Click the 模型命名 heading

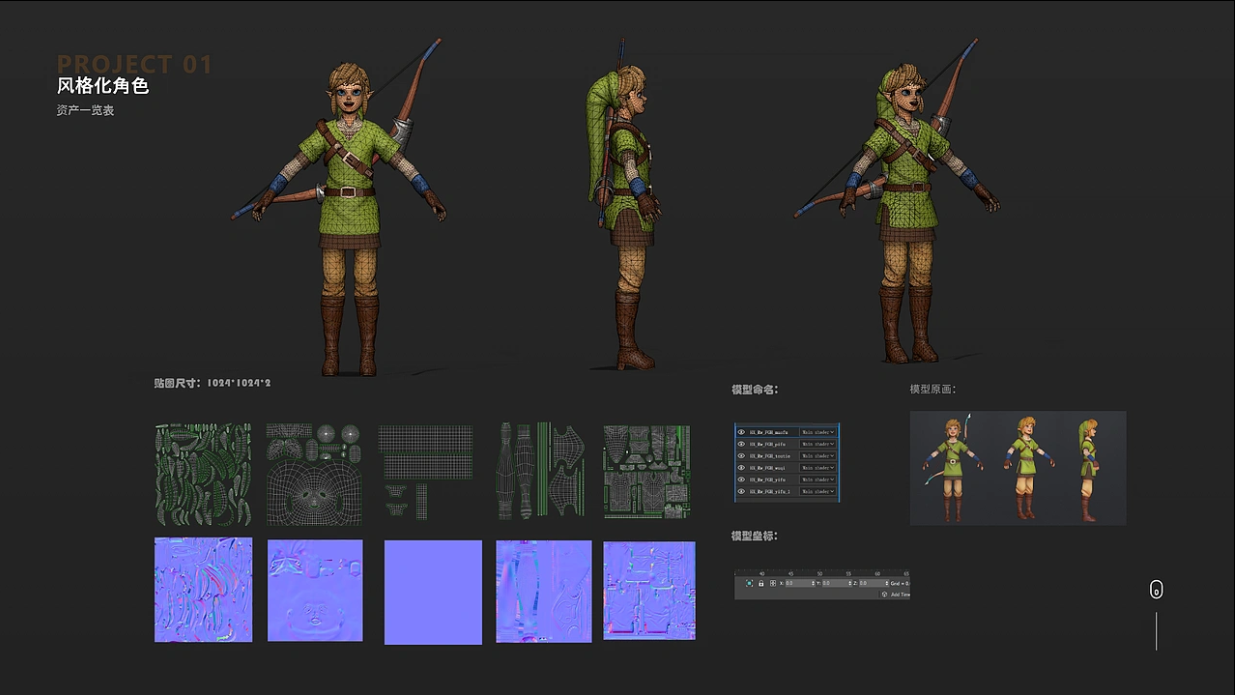(754, 390)
